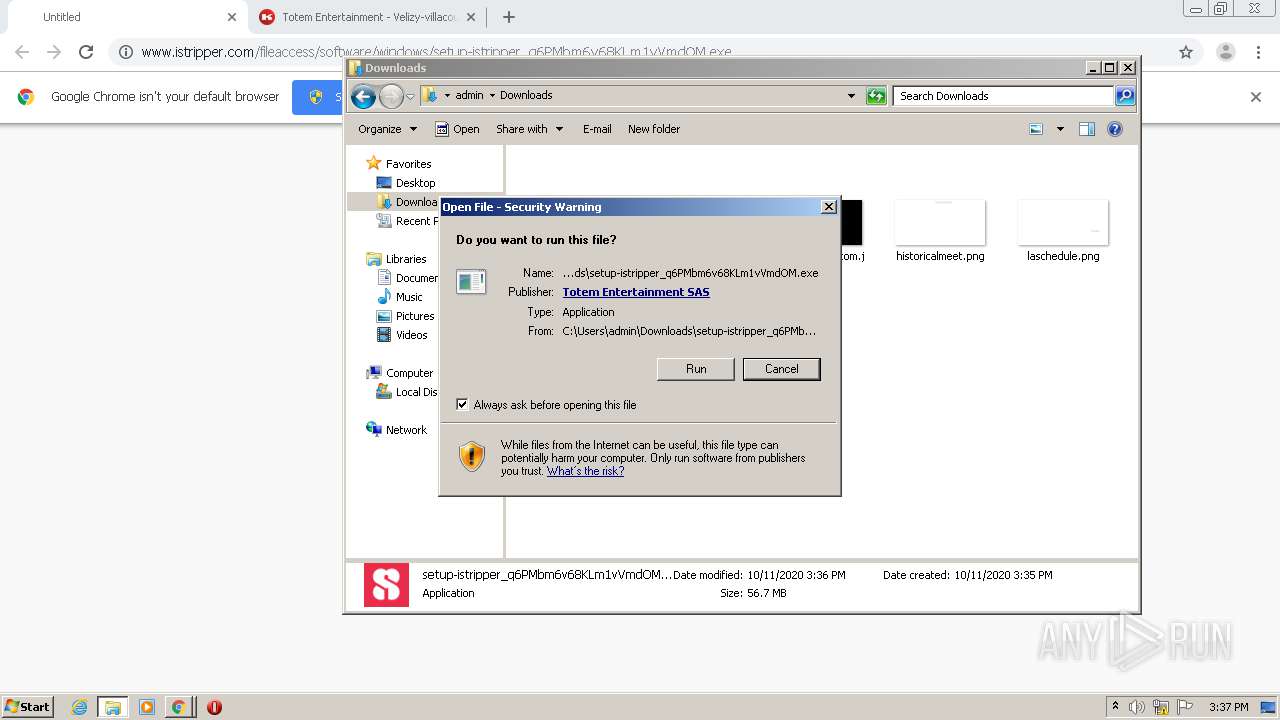The width and height of the screenshot is (1280, 720).
Task: Click Open in the Explorer toolbar
Action: point(458,129)
